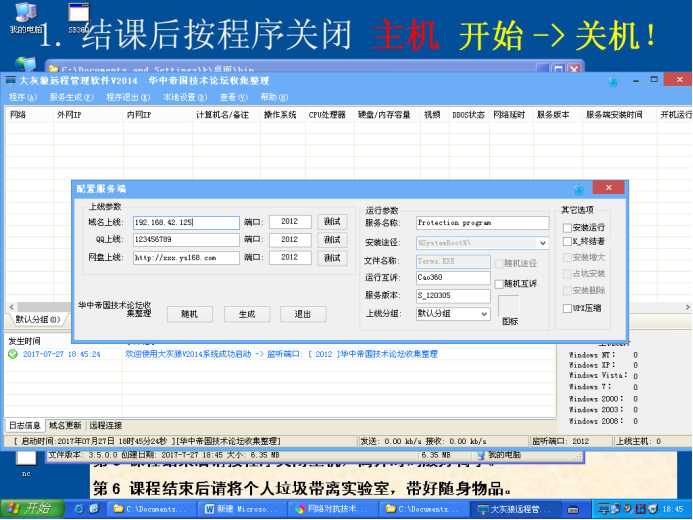The width and height of the screenshot is (693, 520).
Task: Click the 生成 button
Action: [247, 314]
